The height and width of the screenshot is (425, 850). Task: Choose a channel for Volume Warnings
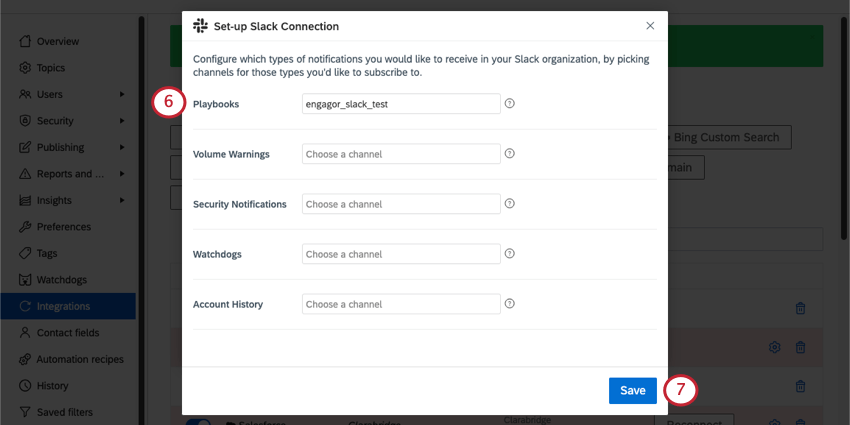pos(401,154)
